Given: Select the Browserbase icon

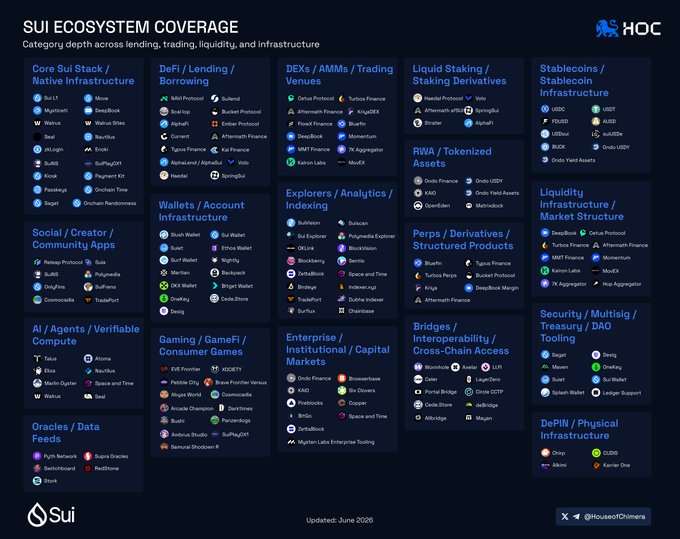Looking at the screenshot, I should [x=342, y=378].
